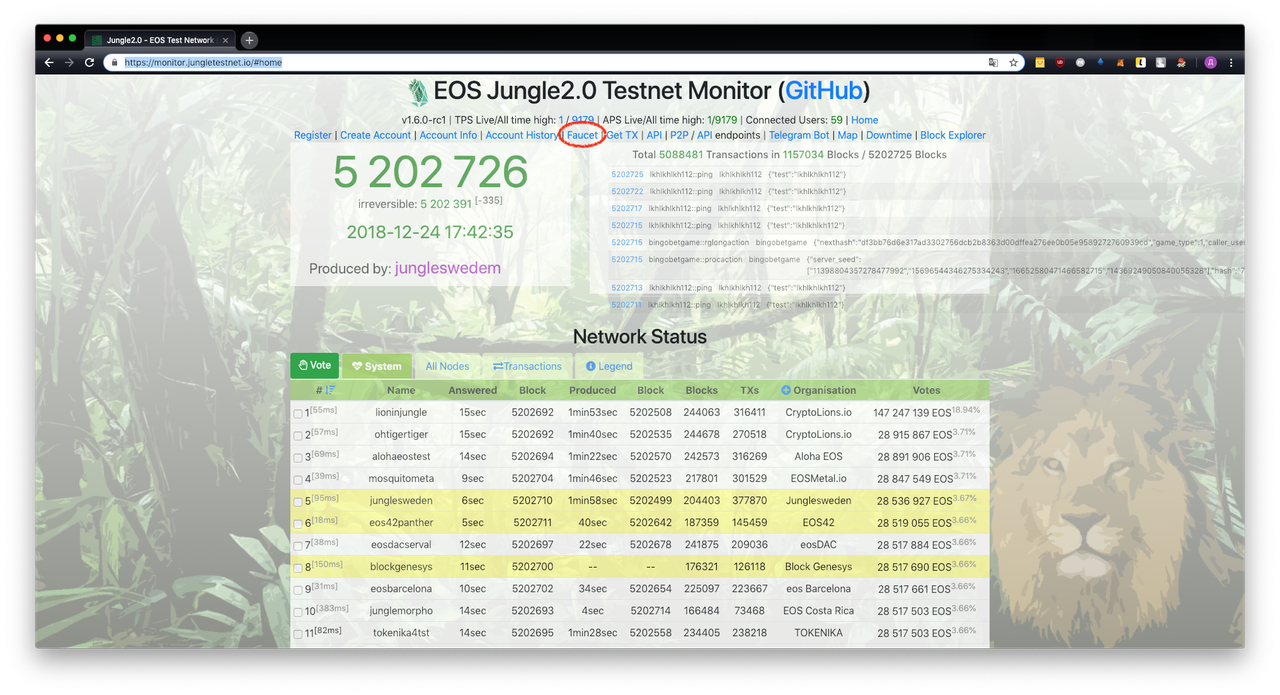Toggle the junglesweden checkbox
The height and width of the screenshot is (695, 1280).
tap(298, 502)
